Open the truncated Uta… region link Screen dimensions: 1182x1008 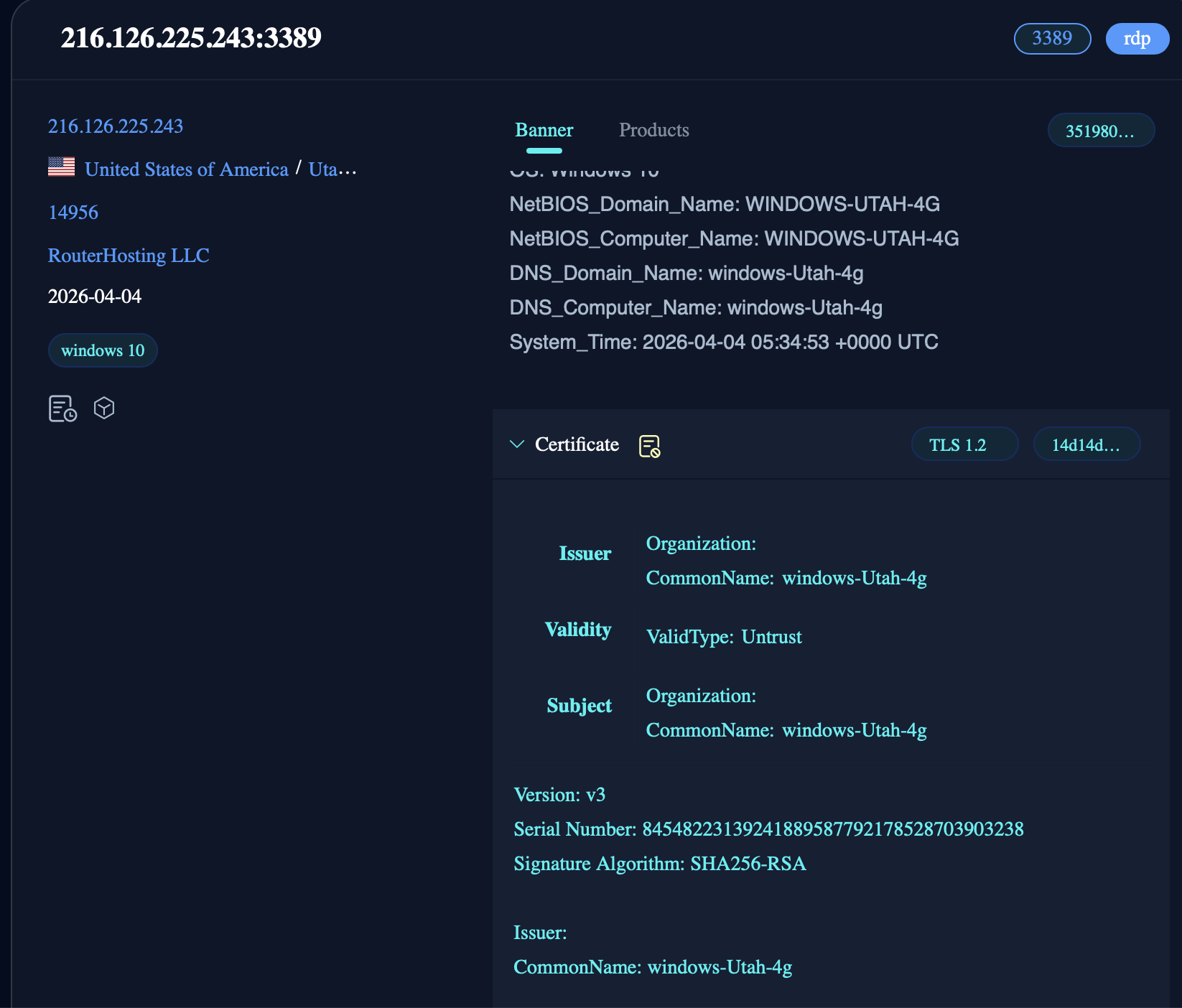(332, 169)
